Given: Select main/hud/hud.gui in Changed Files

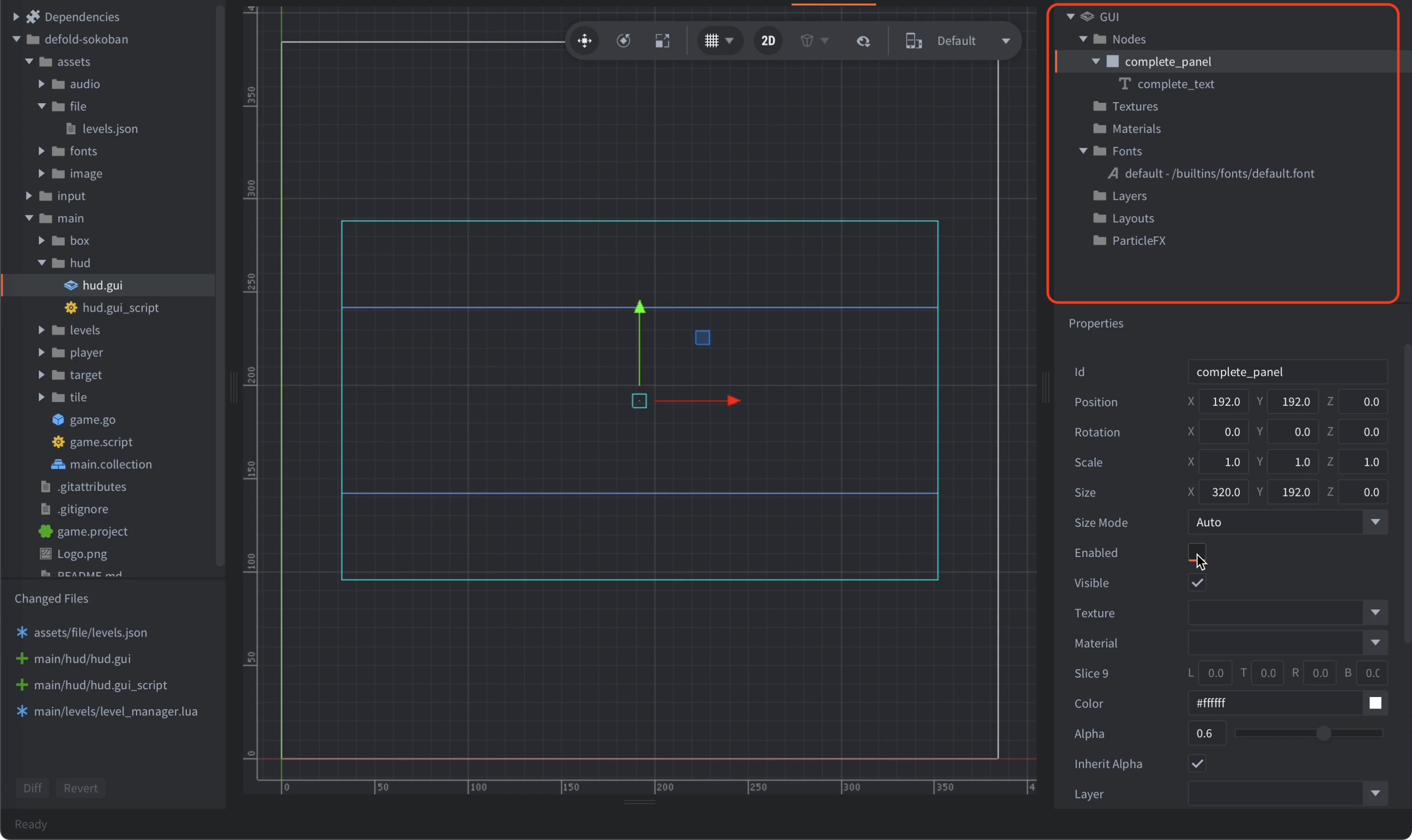Looking at the screenshot, I should (x=82, y=658).
